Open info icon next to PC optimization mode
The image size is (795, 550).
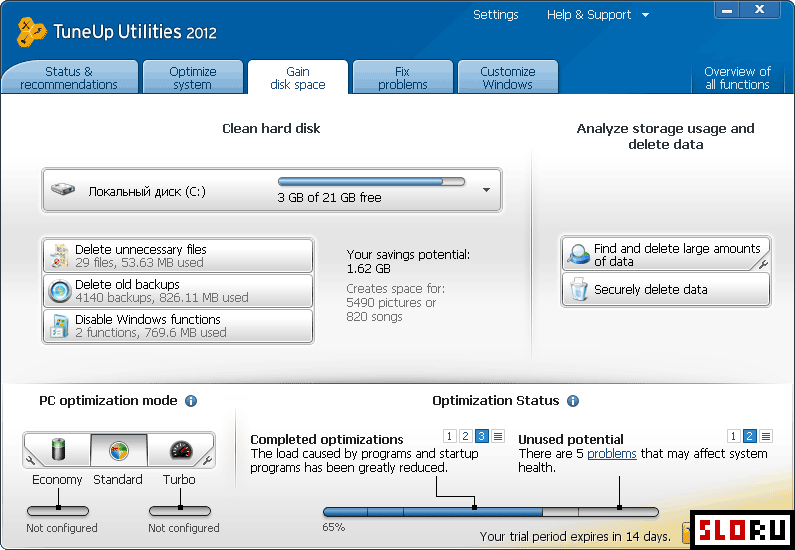click(191, 401)
